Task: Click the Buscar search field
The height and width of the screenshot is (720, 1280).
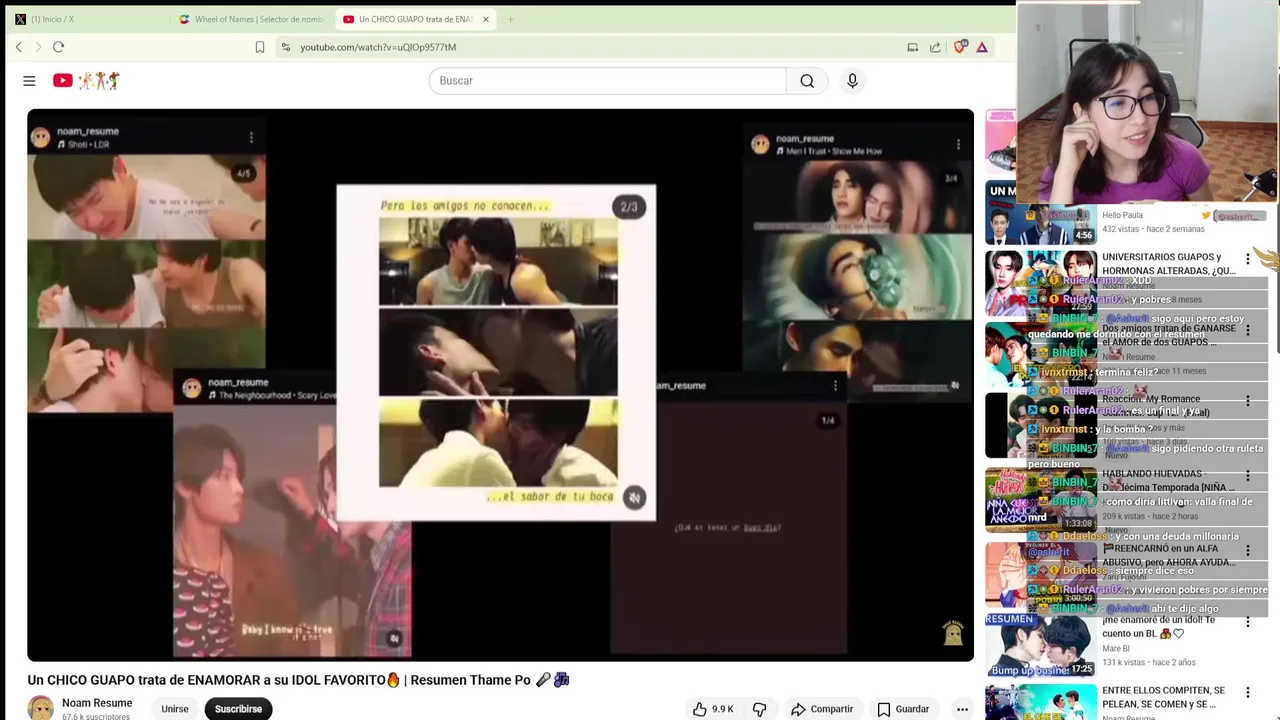Action: coord(608,81)
